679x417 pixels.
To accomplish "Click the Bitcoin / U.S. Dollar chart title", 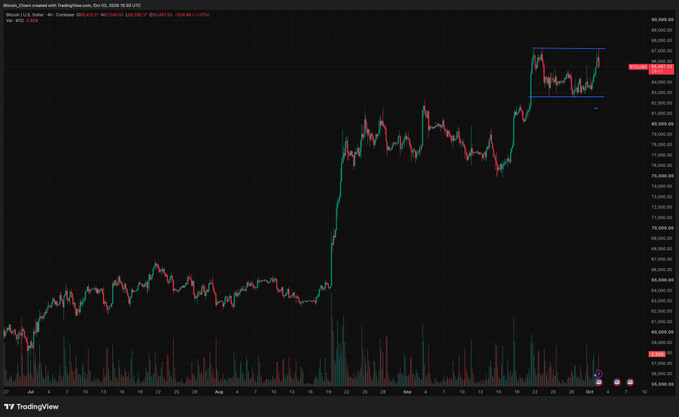I will pos(40,15).
